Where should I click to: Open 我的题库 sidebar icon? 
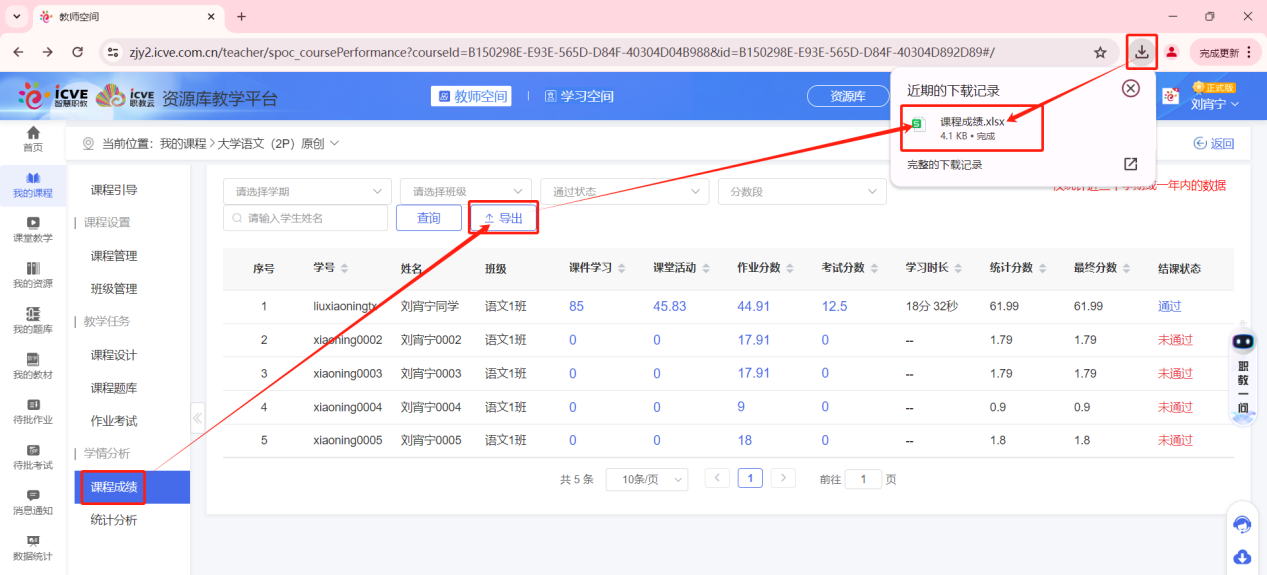tap(33, 320)
